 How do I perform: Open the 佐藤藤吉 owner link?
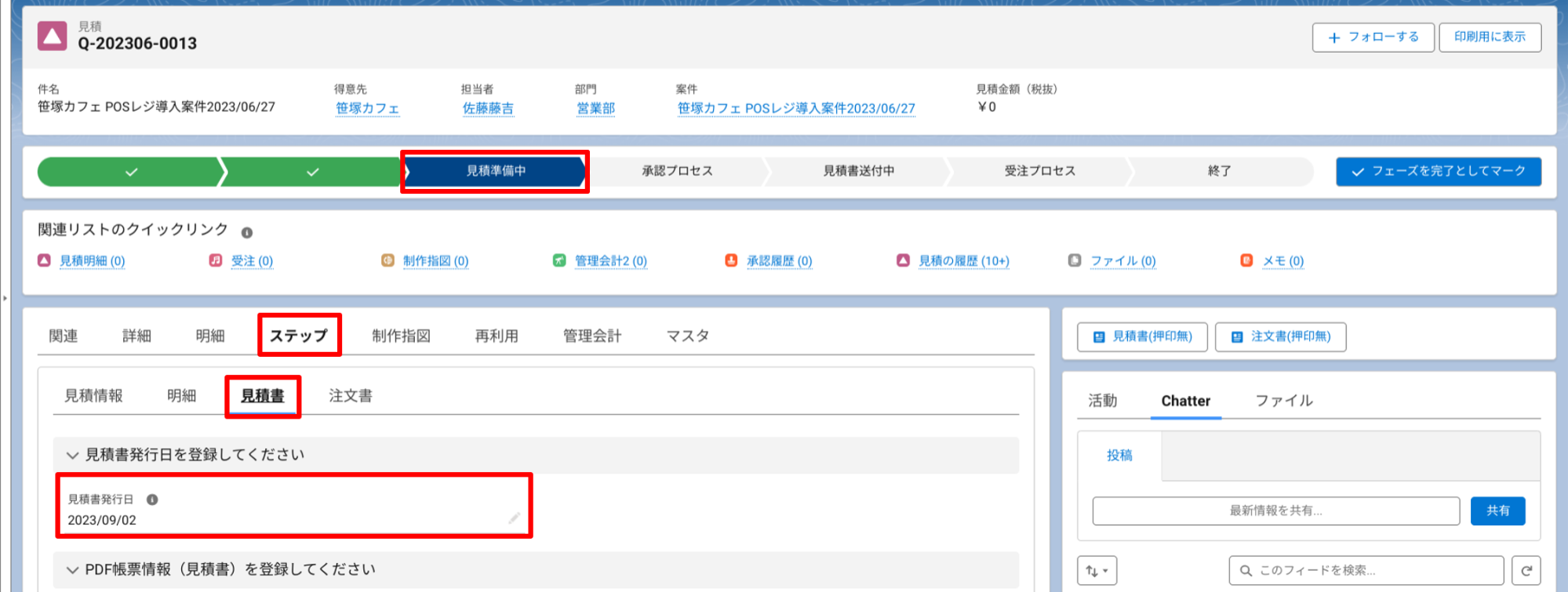coord(488,108)
